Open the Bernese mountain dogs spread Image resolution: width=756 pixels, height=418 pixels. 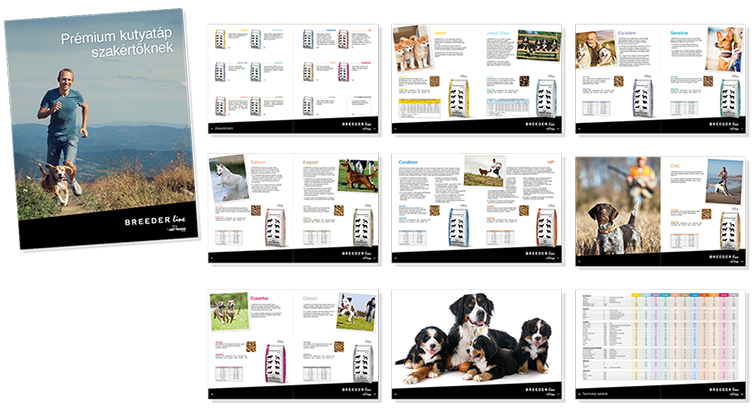pos(477,345)
